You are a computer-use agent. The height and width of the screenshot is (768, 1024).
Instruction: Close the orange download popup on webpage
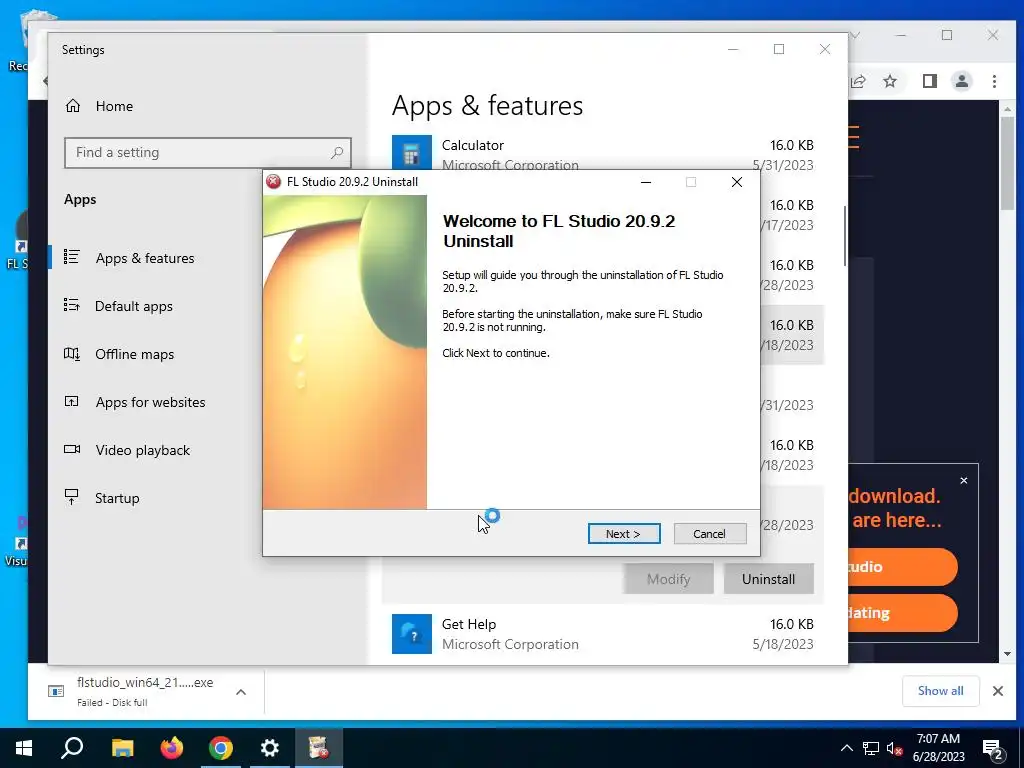[964, 481]
